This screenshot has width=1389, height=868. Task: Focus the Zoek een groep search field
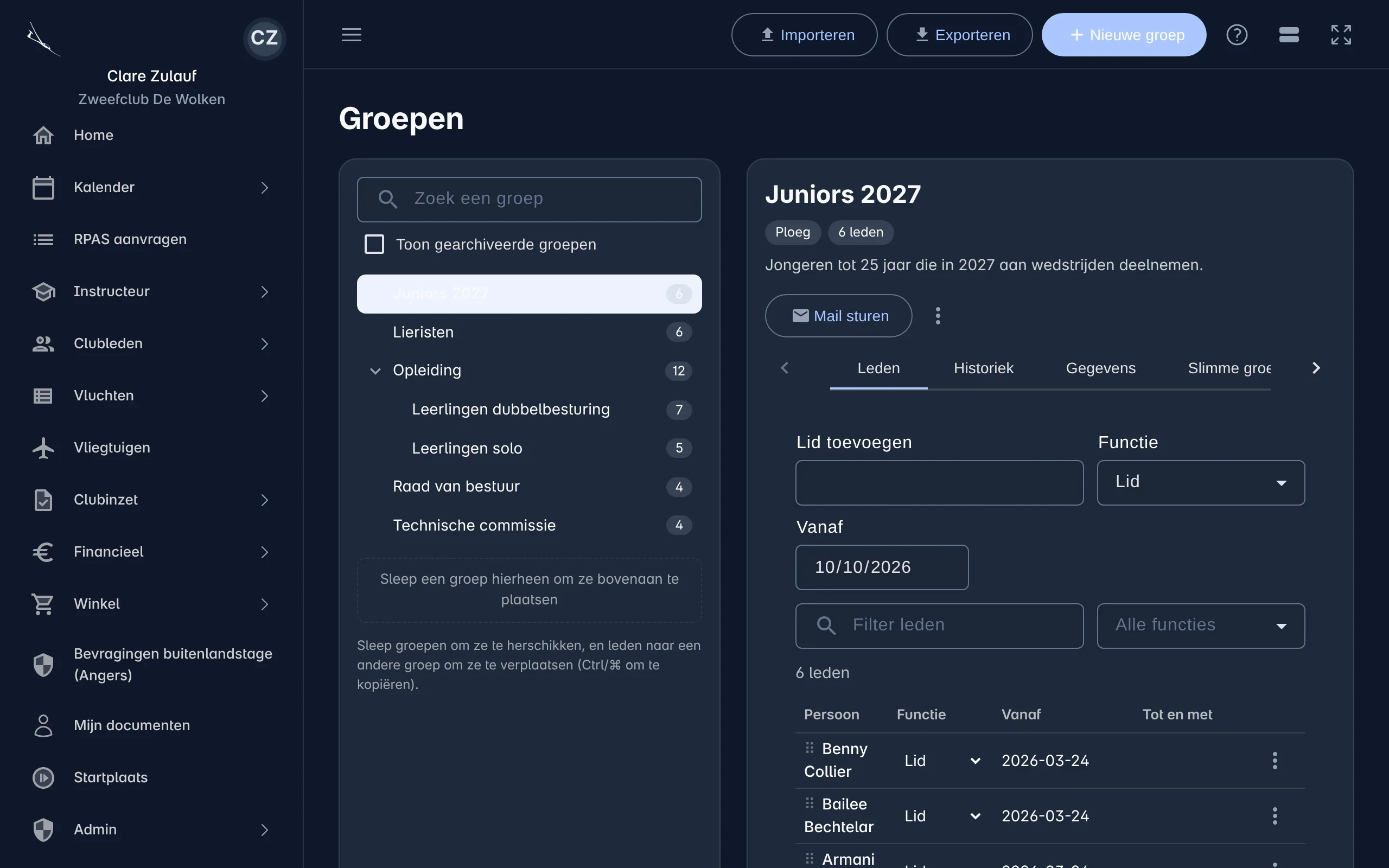coord(529,199)
